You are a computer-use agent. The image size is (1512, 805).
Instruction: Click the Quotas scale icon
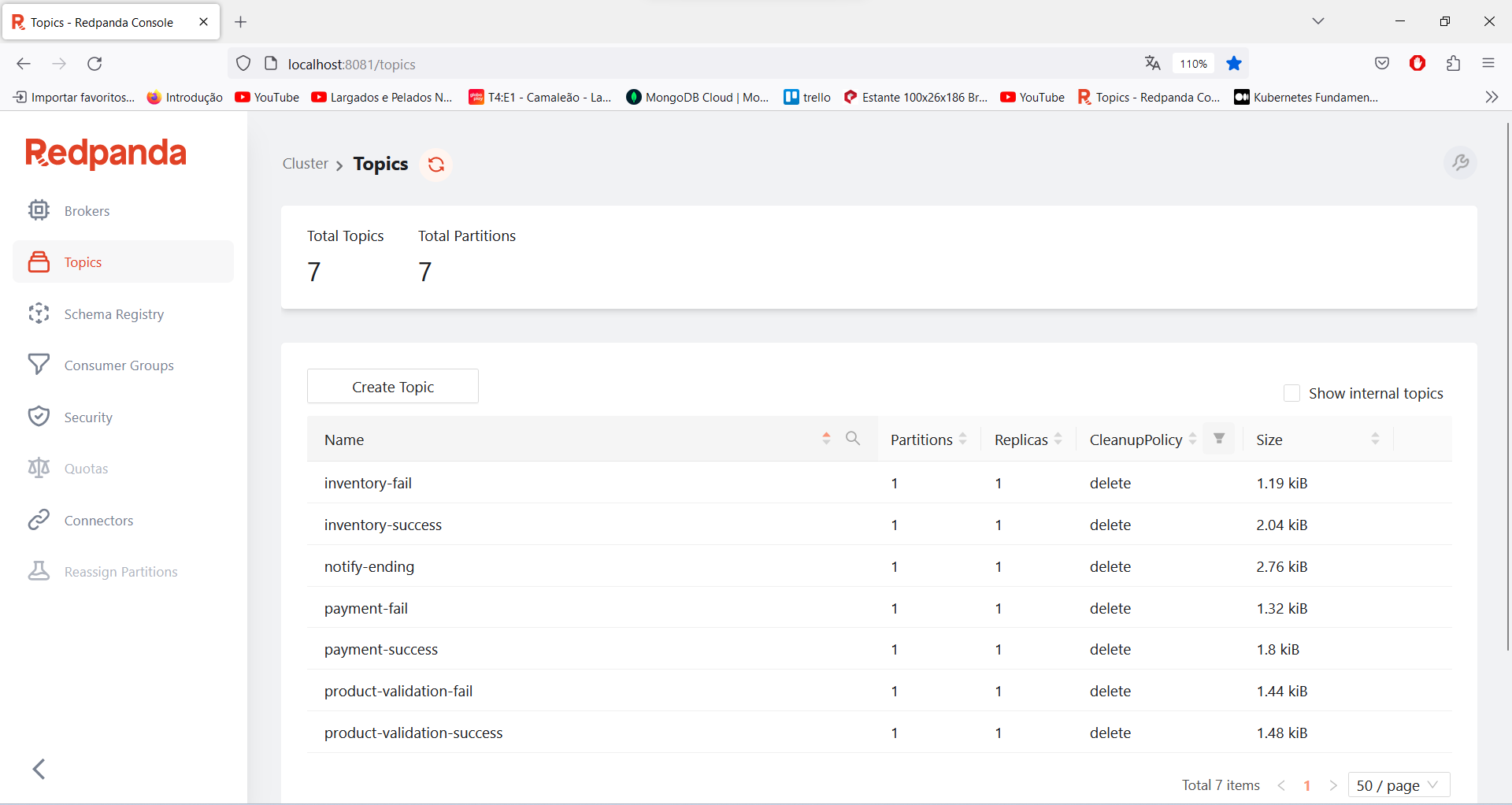coord(39,468)
